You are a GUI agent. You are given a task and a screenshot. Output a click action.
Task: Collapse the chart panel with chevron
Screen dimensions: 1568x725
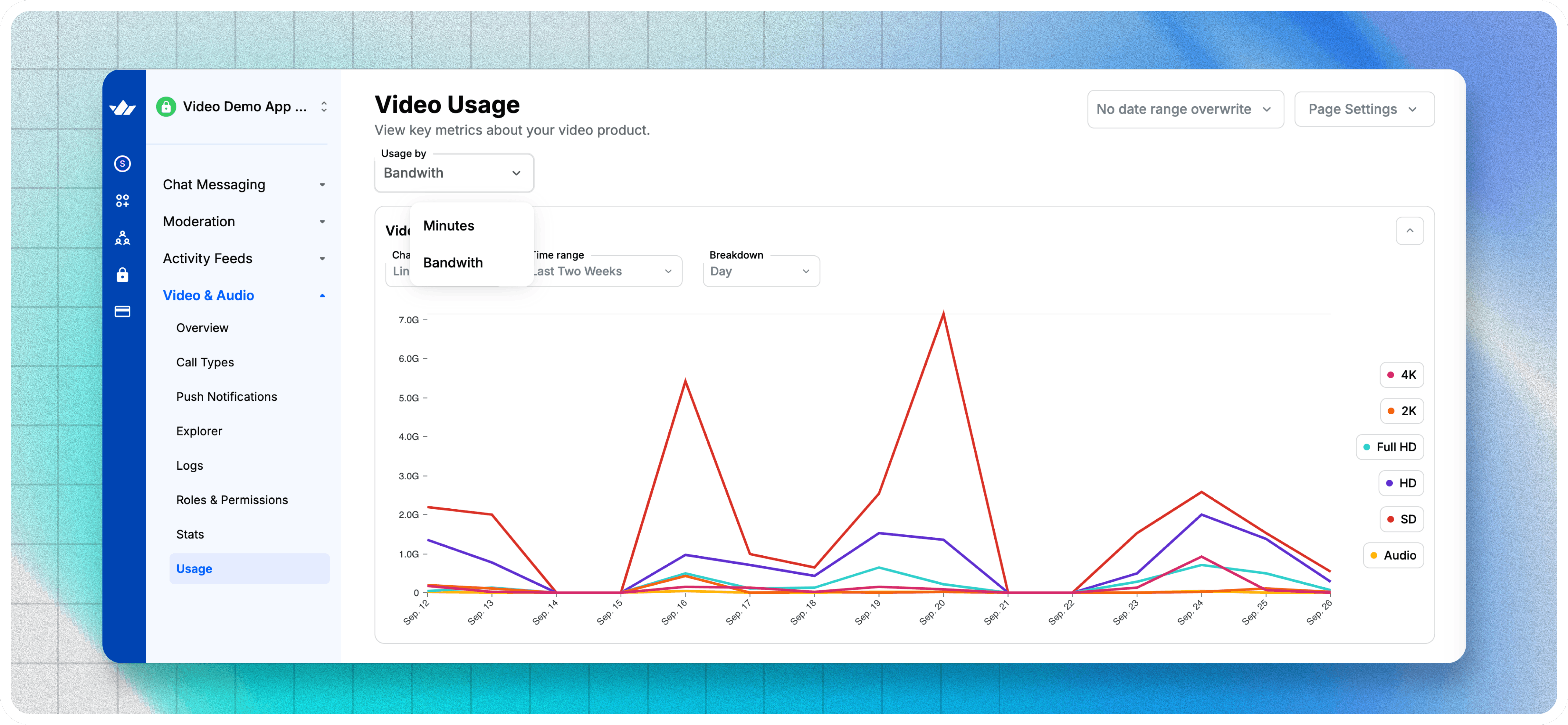point(1409,231)
